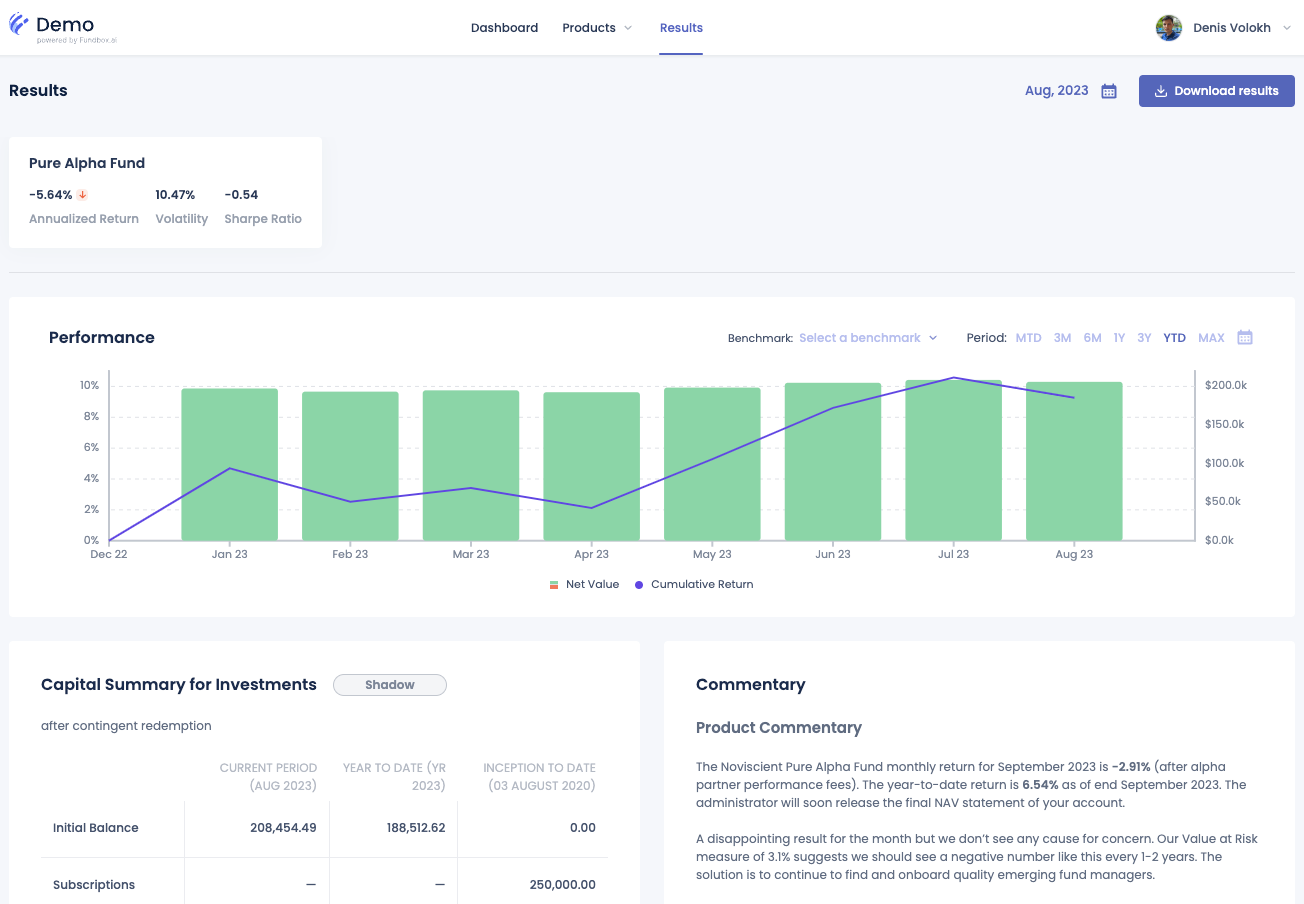Click the red down-arrow next to -5.64%
Screen dimensions: 1304x904
click(x=83, y=195)
